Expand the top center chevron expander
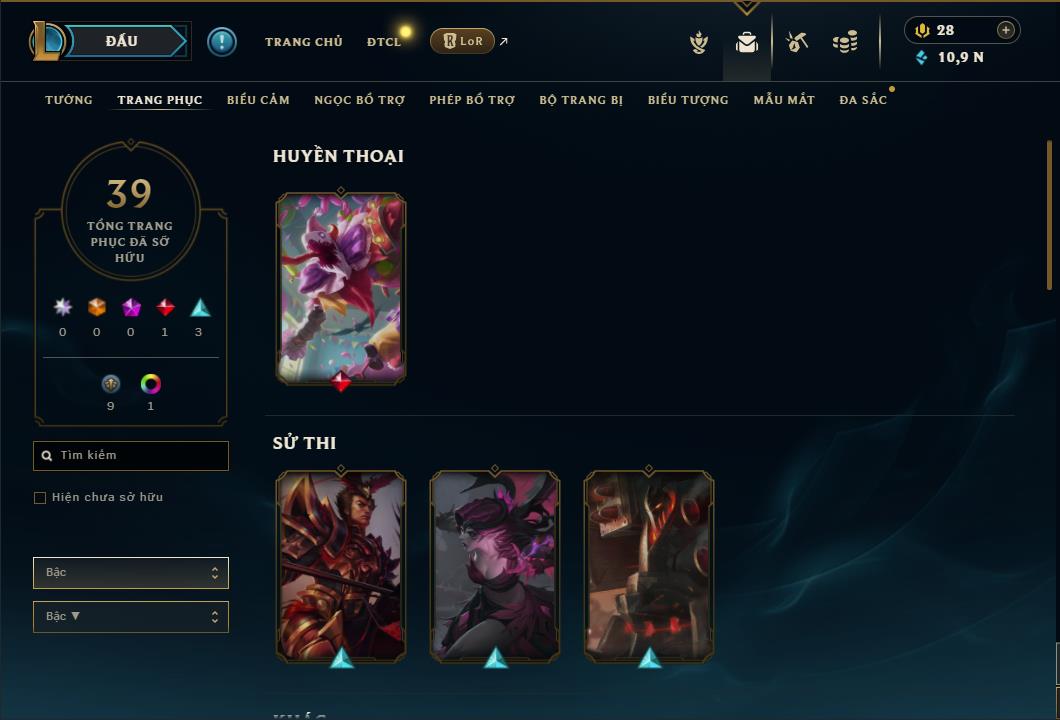This screenshot has height=720, width=1060. (747, 7)
